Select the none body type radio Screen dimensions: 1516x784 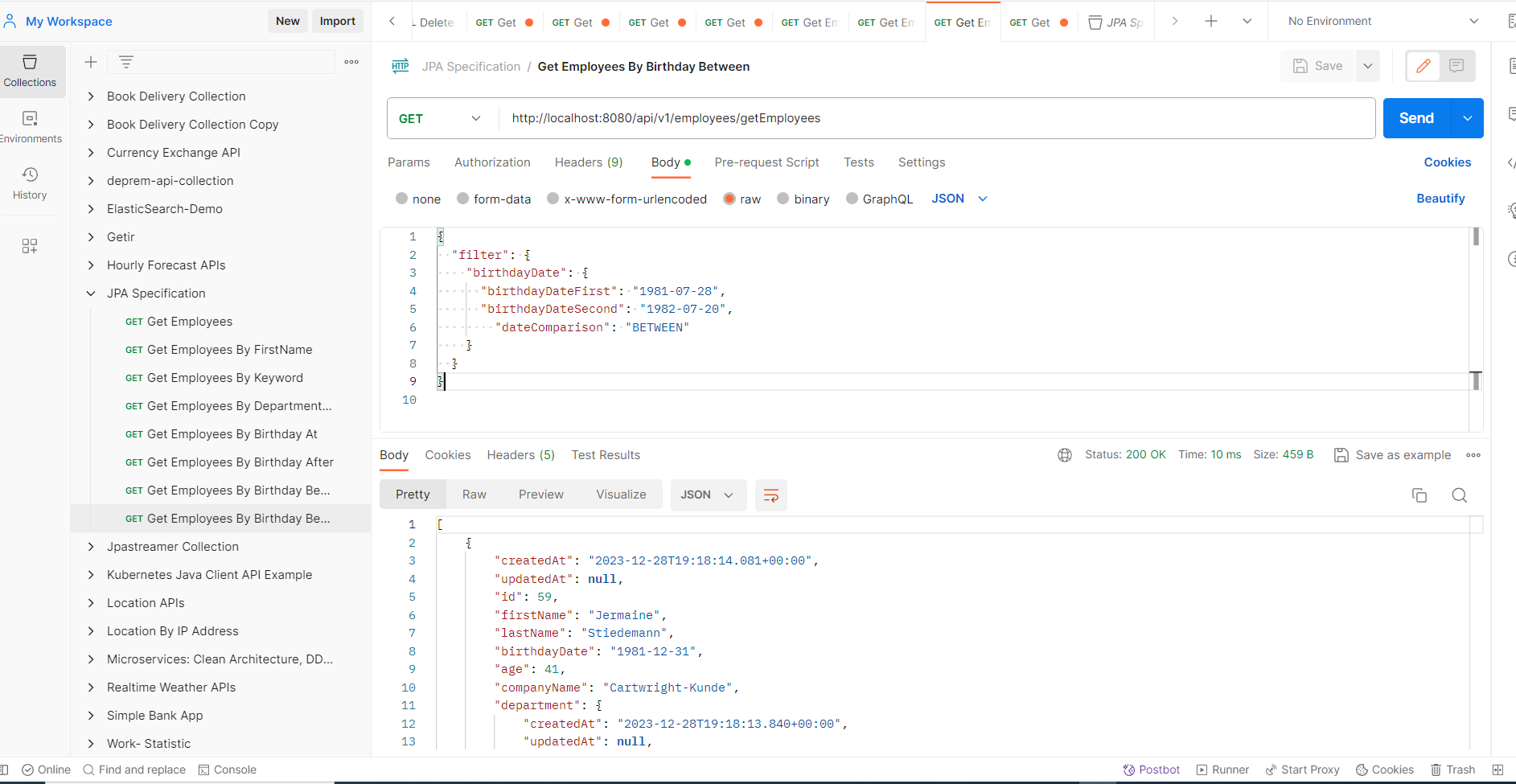click(x=401, y=199)
